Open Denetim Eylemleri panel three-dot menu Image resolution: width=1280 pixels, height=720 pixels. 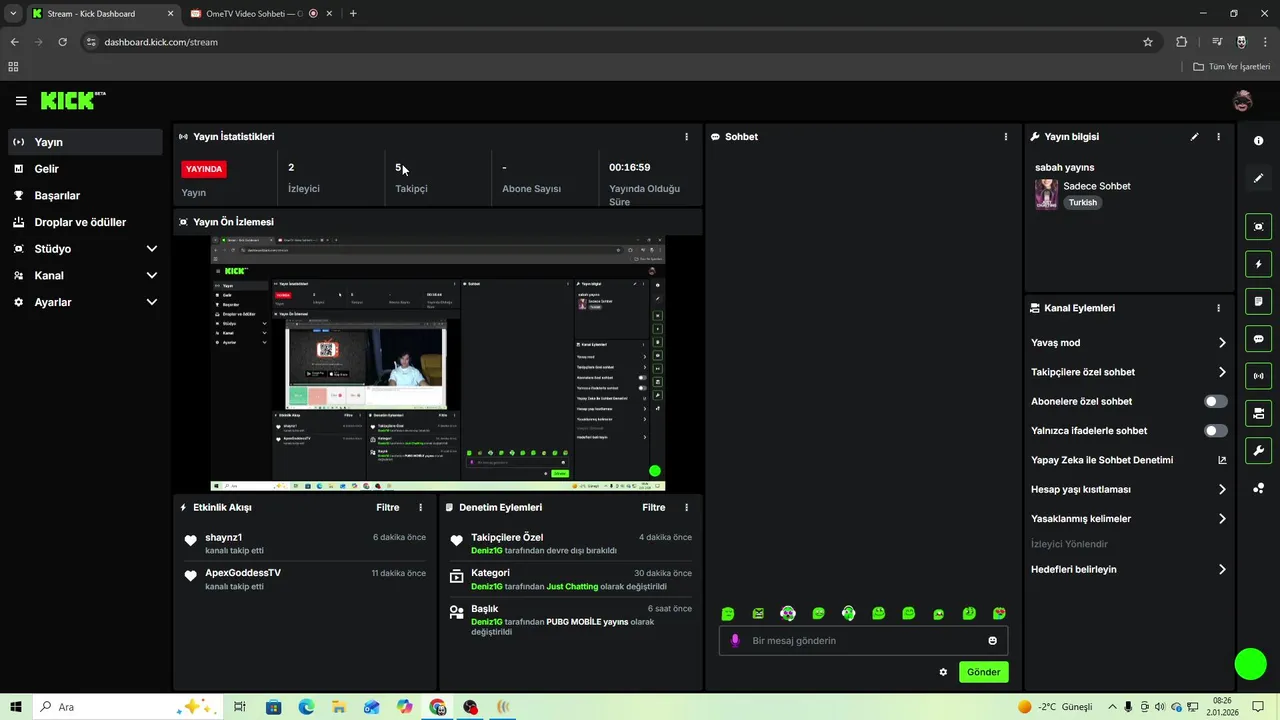686,508
